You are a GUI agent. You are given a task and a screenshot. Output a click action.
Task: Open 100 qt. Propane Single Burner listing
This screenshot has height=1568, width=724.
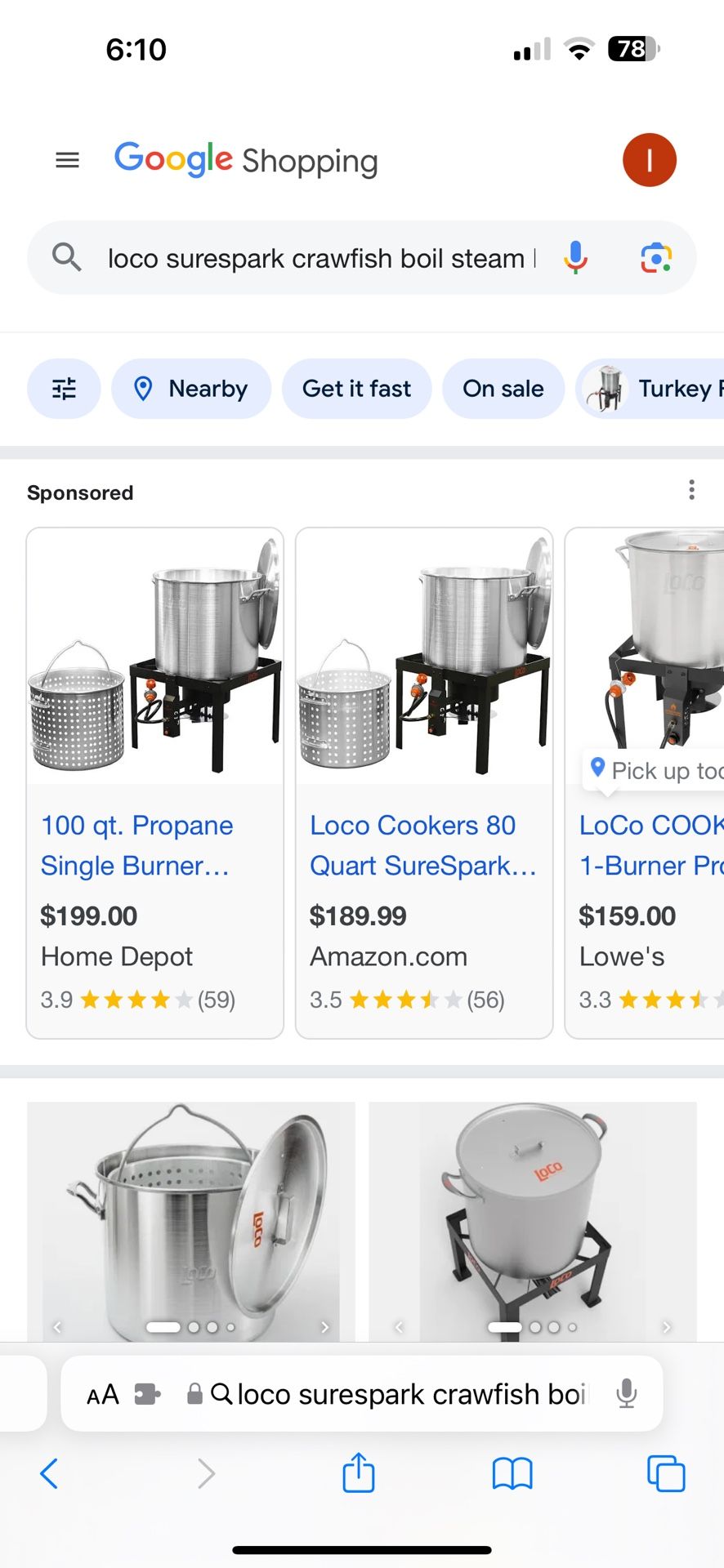(136, 845)
